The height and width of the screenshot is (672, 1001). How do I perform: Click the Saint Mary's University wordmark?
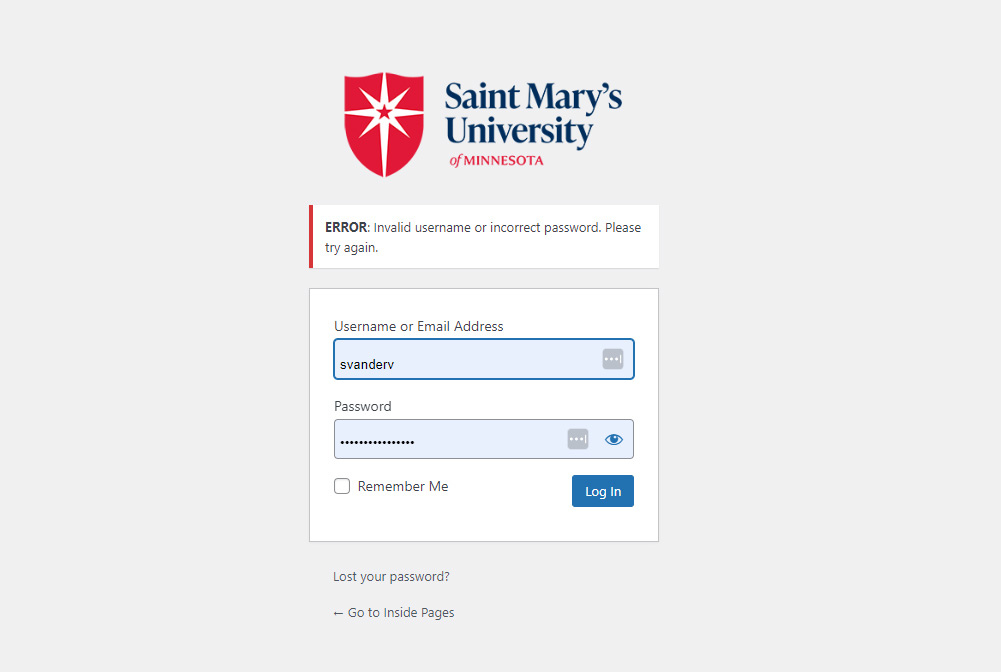coord(533,114)
